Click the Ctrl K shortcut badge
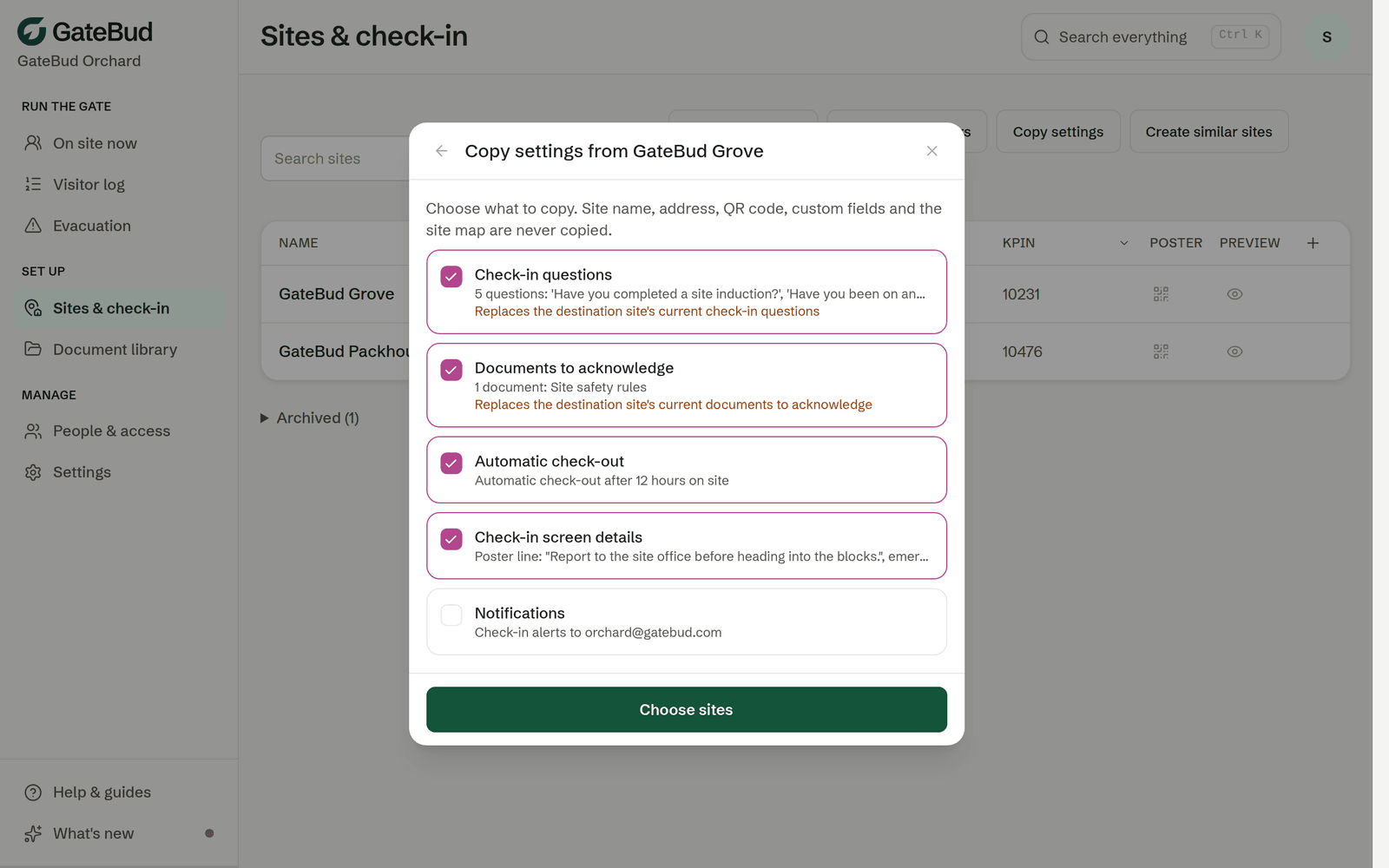The width and height of the screenshot is (1389, 868). tap(1240, 36)
